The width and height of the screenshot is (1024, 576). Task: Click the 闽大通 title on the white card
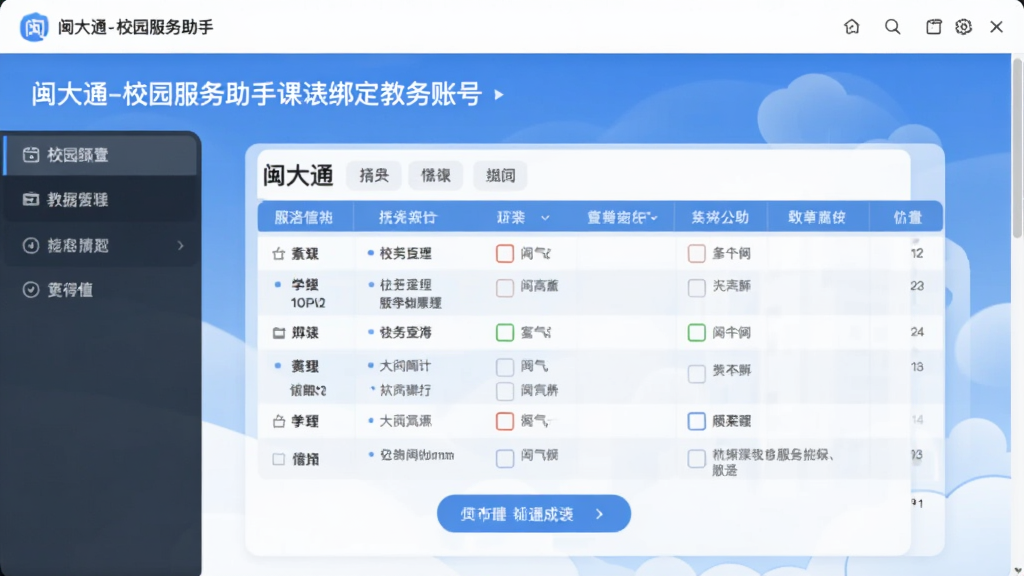[x=298, y=175]
